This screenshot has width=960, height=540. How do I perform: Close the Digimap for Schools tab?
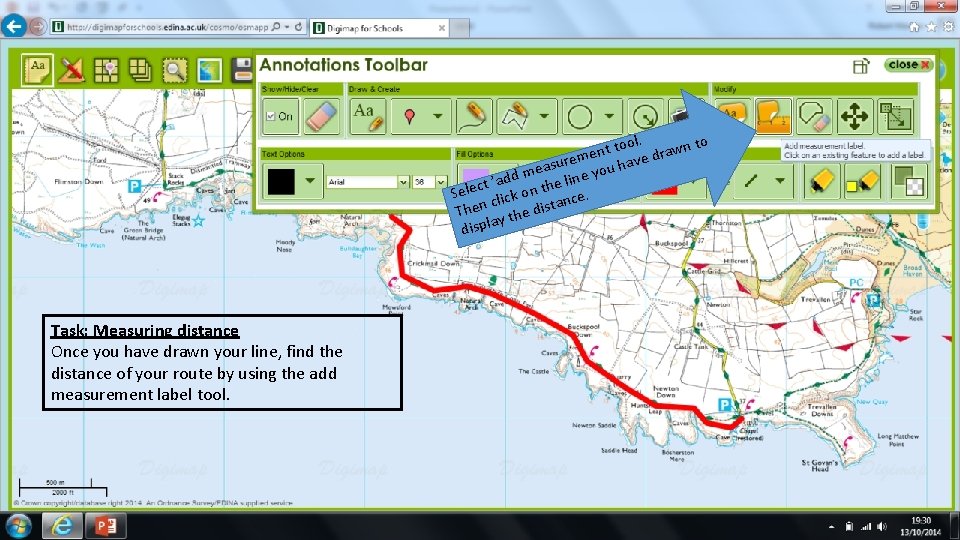tap(441, 28)
